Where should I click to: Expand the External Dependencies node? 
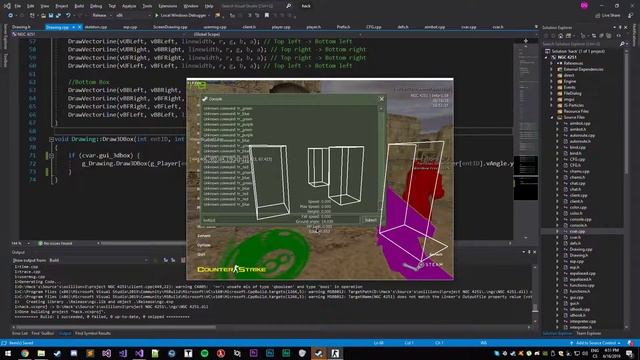(552, 69)
